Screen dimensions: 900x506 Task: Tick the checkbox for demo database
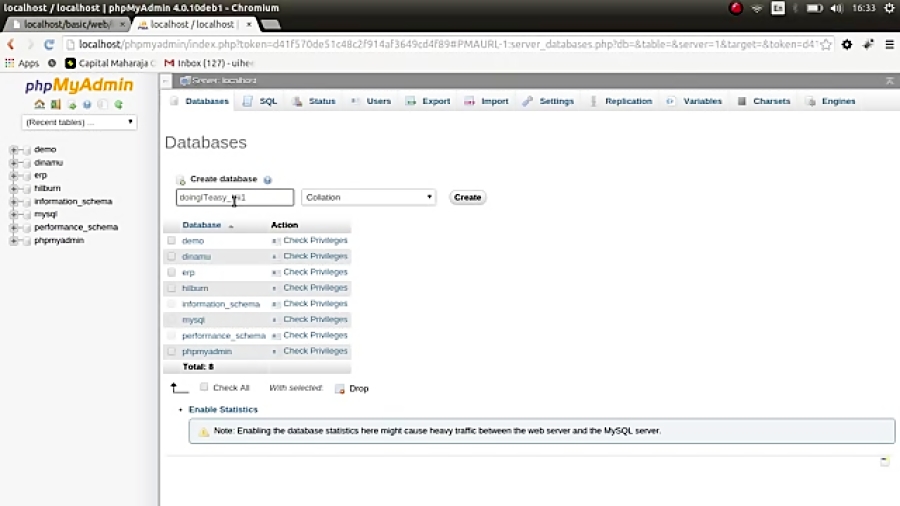pyautogui.click(x=171, y=240)
